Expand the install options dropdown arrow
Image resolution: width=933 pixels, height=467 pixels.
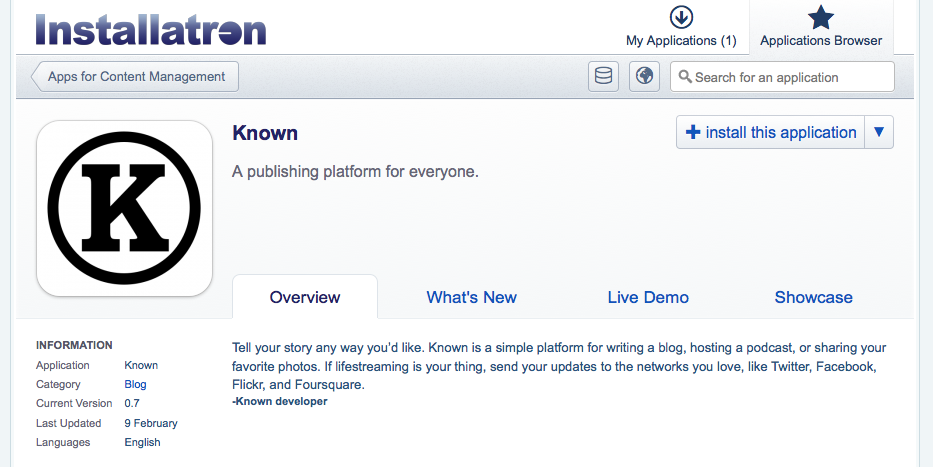[879, 132]
